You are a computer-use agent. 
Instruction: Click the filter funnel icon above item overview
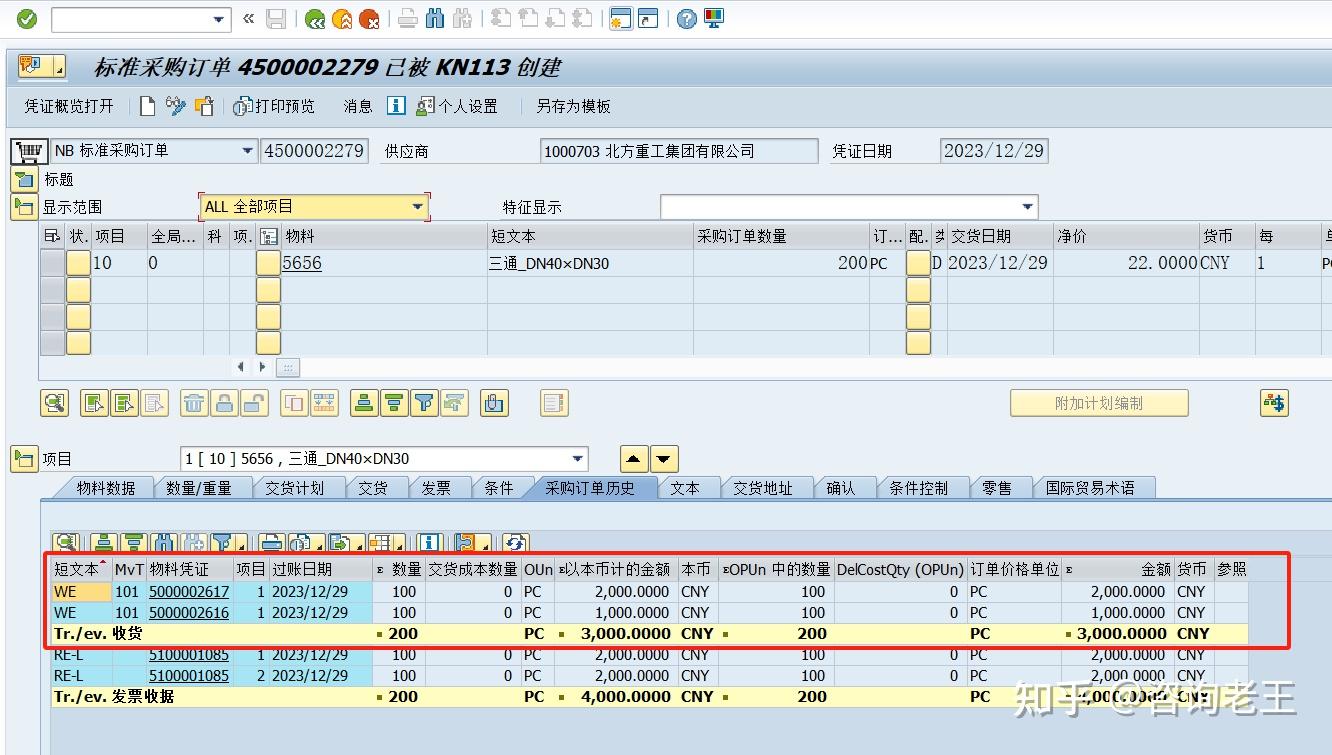[424, 403]
